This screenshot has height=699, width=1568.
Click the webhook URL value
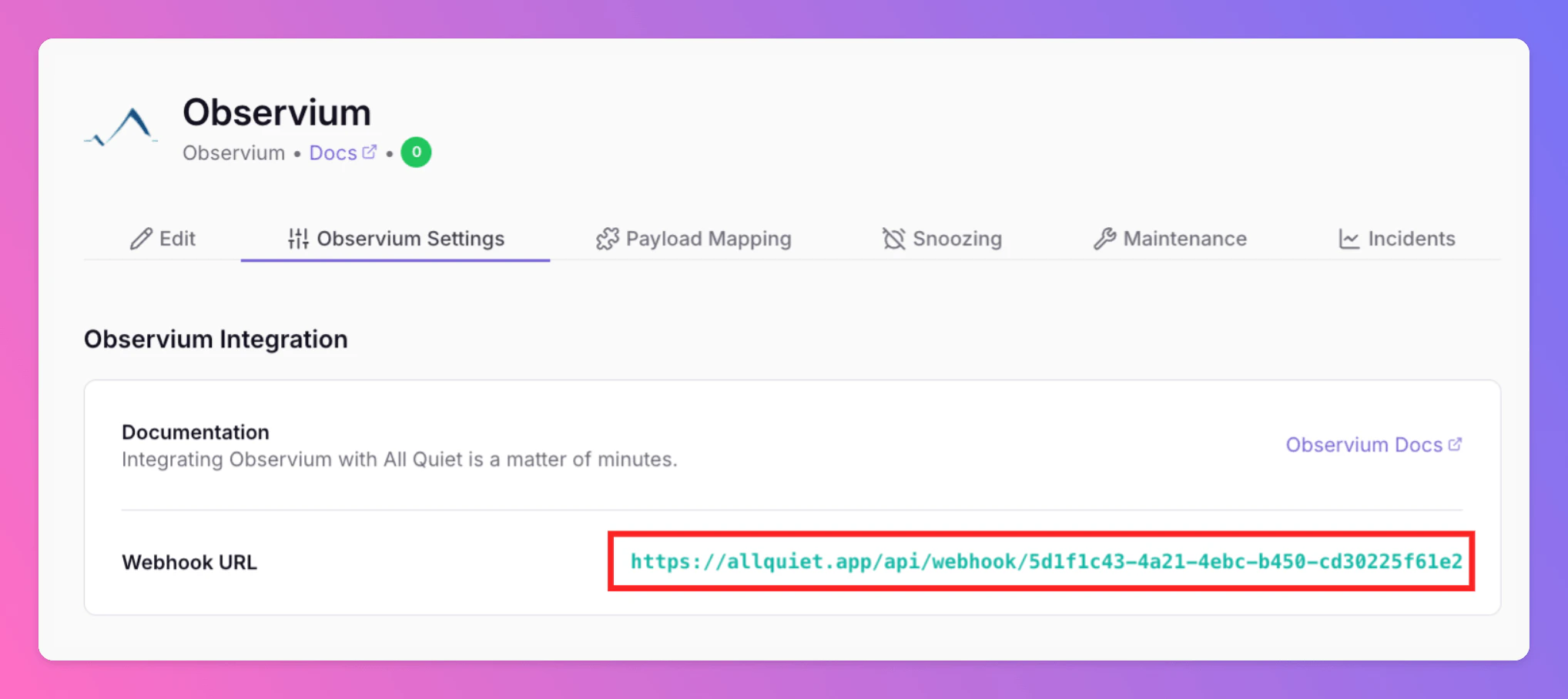pos(1046,561)
